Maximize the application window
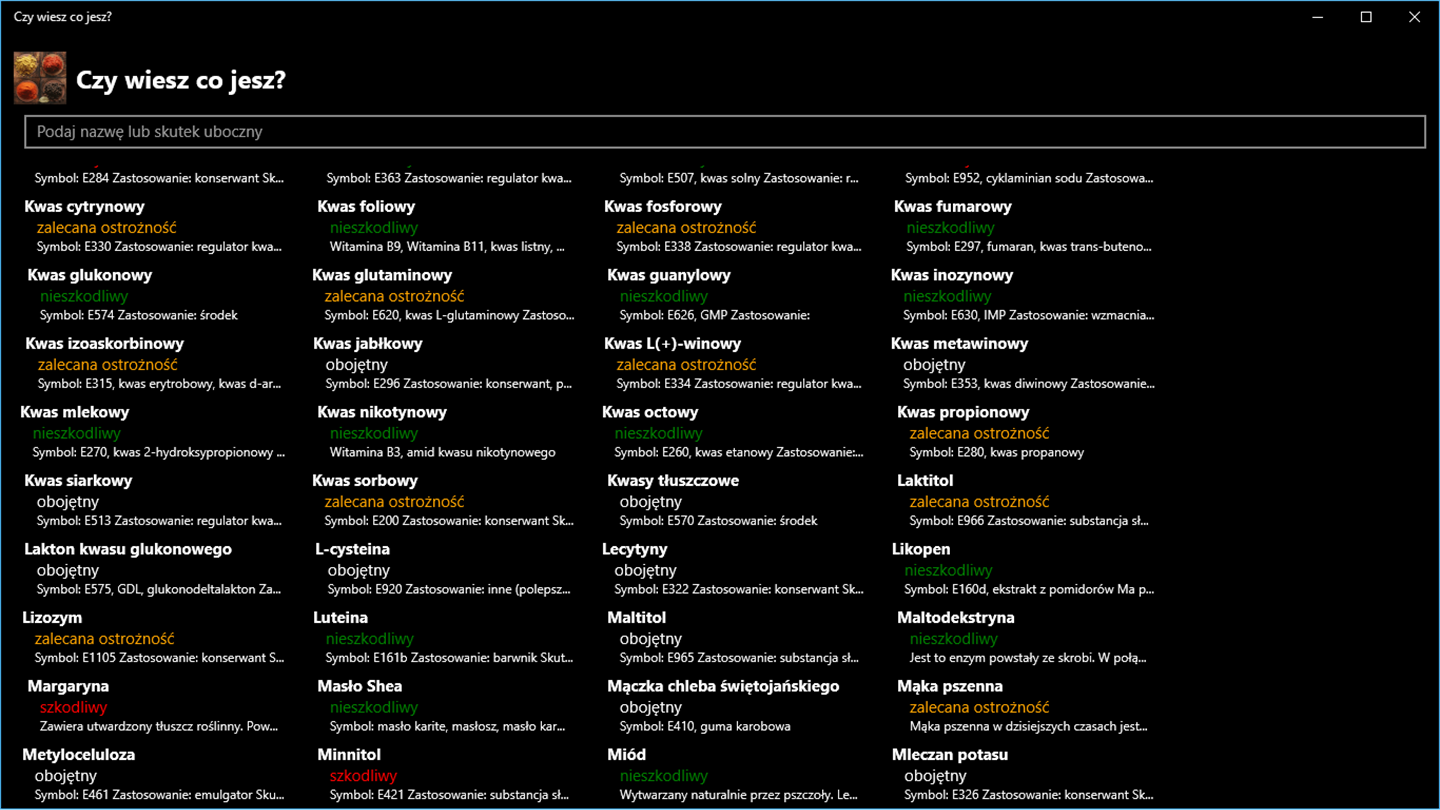The image size is (1440, 810). tap(1366, 17)
